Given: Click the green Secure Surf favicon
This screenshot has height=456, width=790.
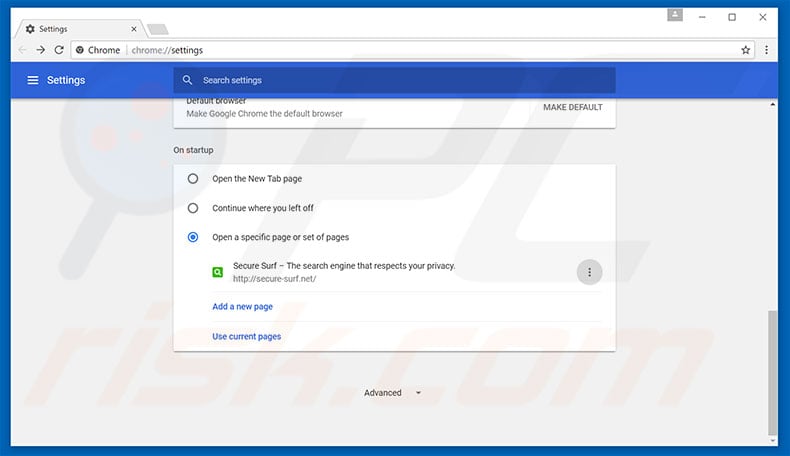Looking at the screenshot, I should coord(218,272).
